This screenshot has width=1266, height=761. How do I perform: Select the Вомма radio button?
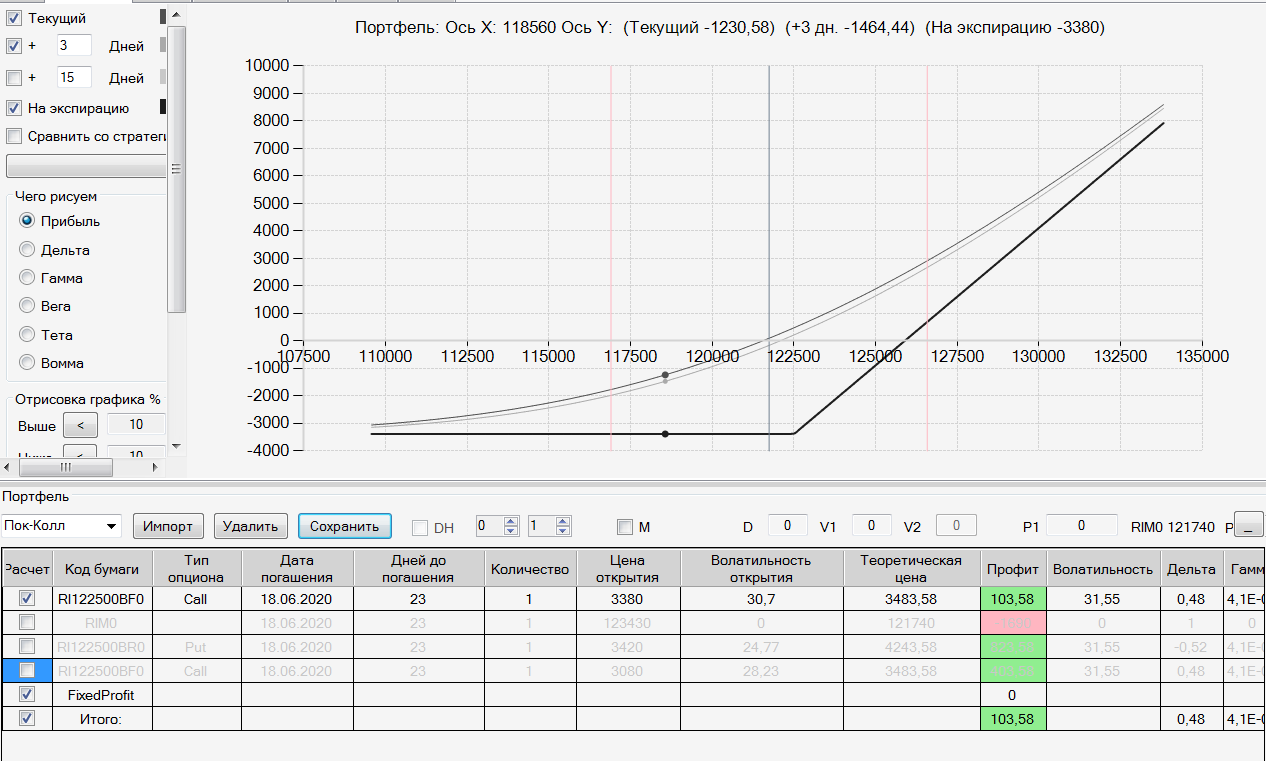pyautogui.click(x=27, y=363)
